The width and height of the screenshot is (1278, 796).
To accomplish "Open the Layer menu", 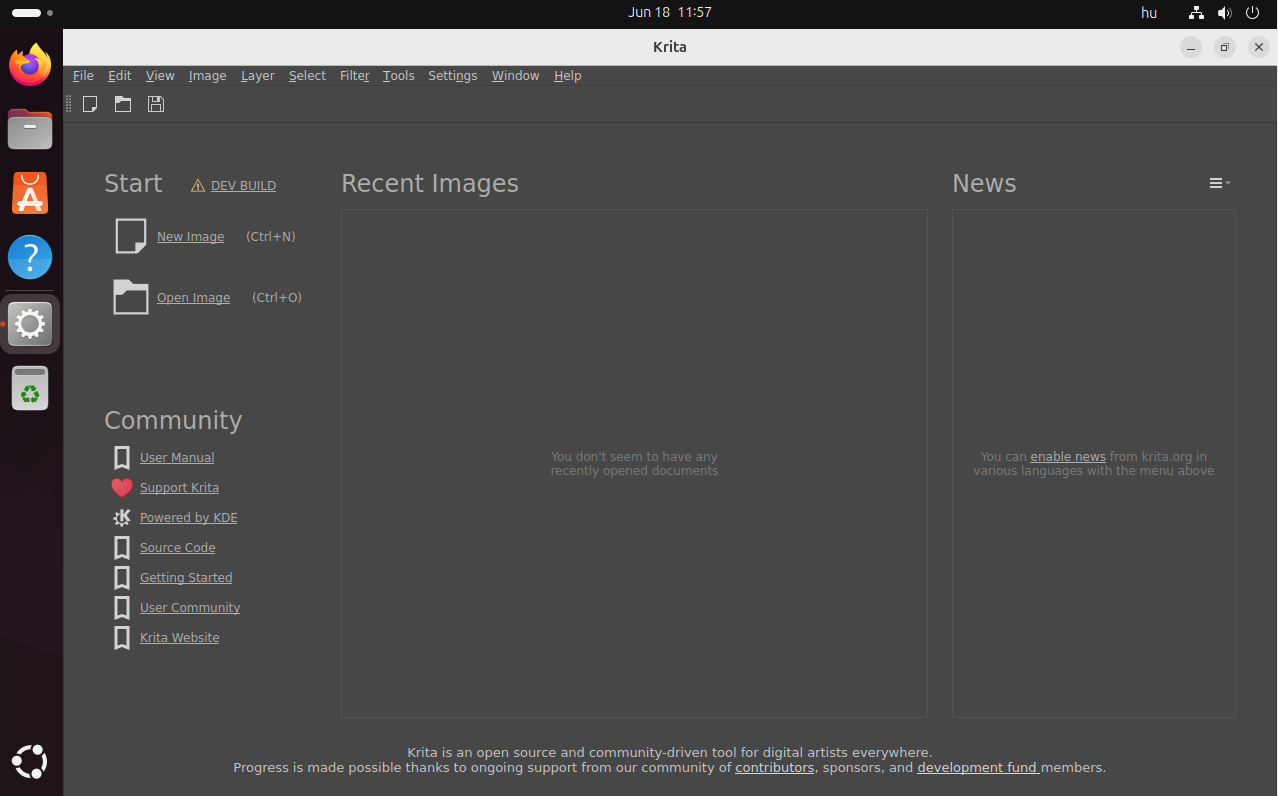I will tap(258, 76).
